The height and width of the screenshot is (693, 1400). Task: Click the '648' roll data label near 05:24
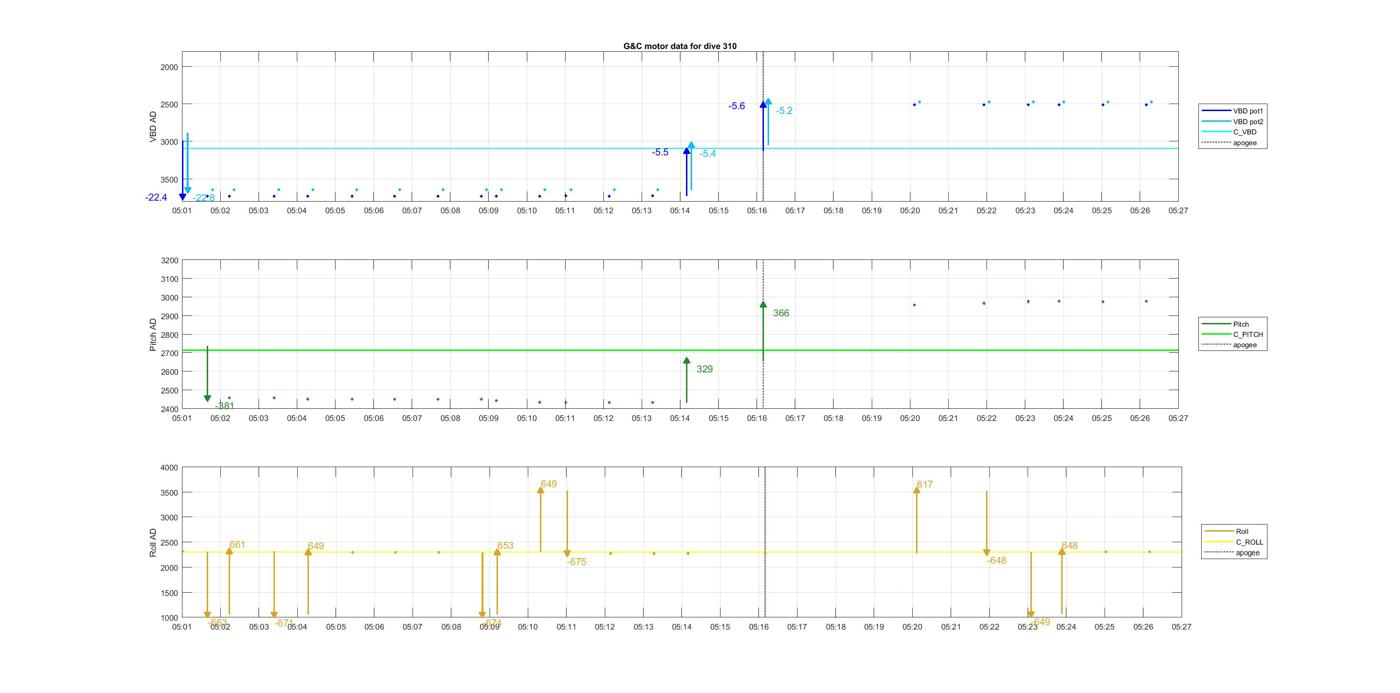click(1070, 545)
